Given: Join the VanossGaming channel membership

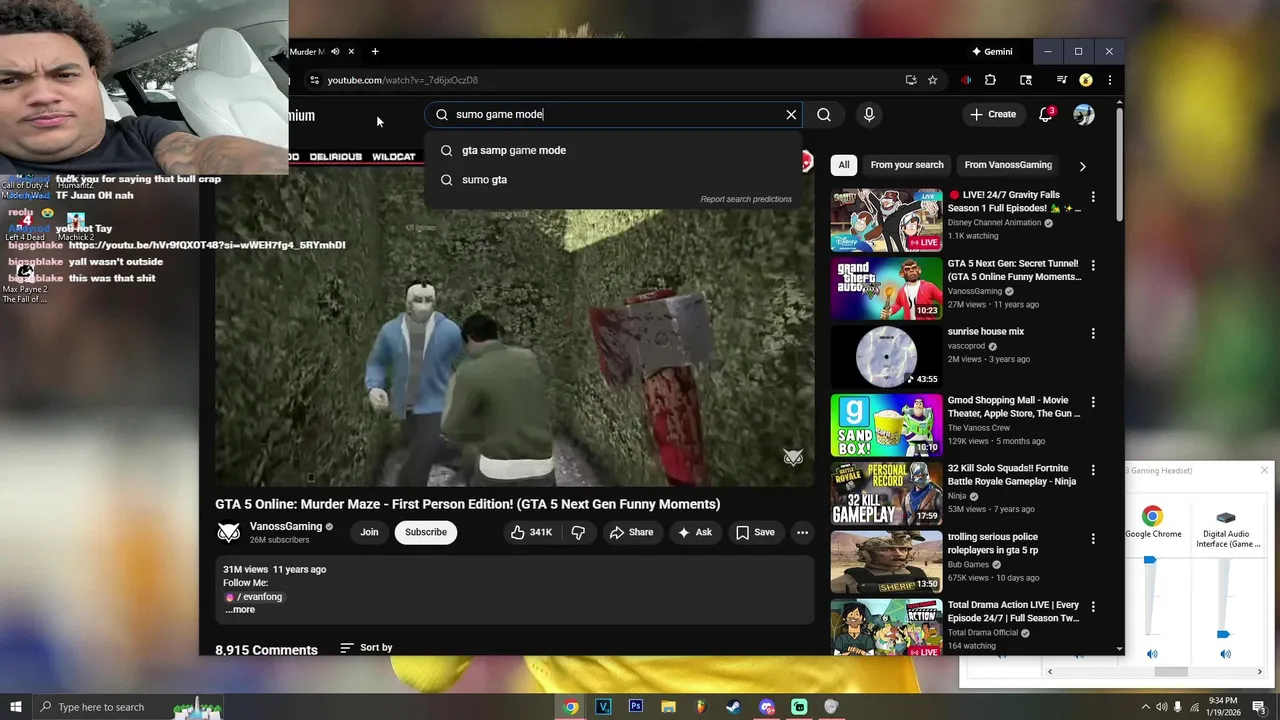Looking at the screenshot, I should pos(369,533).
